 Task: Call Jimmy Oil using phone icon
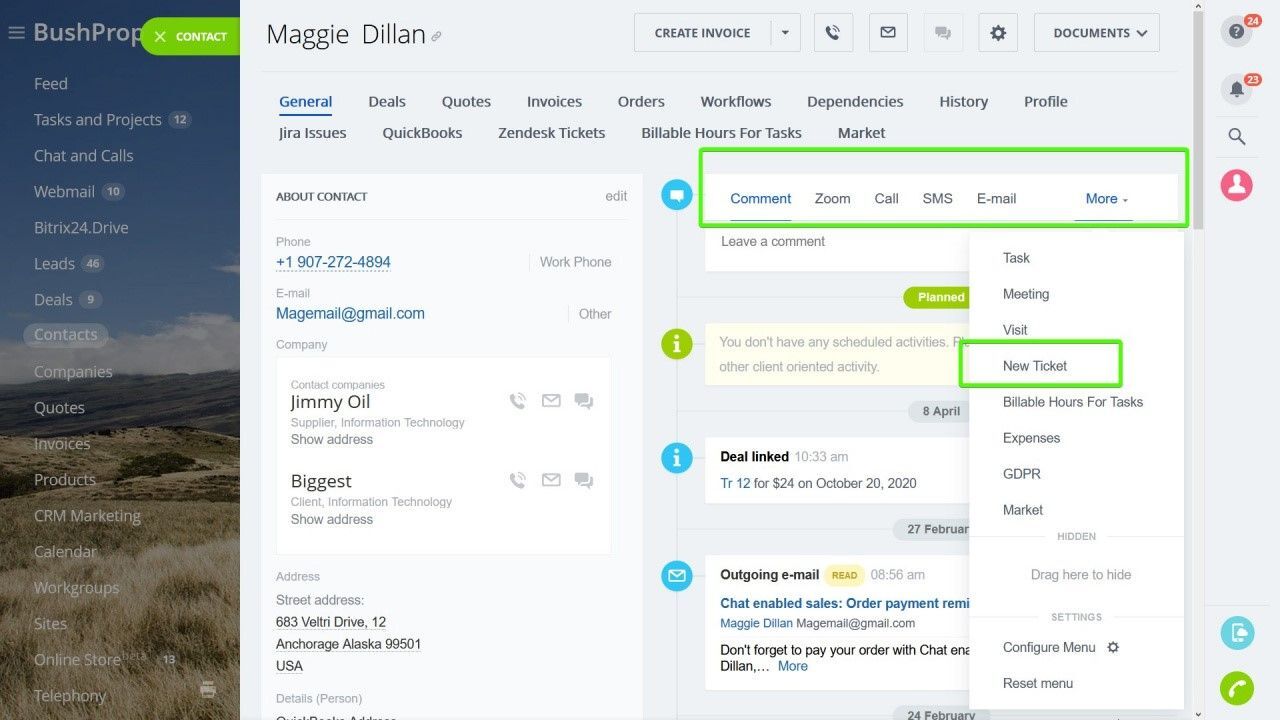pyautogui.click(x=517, y=401)
